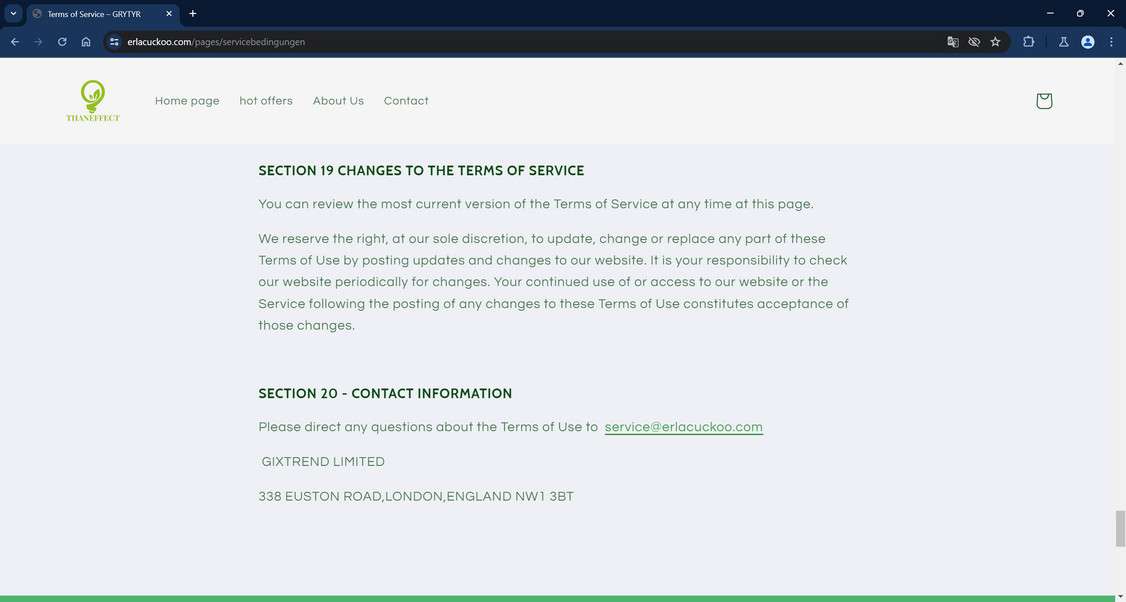Image resolution: width=1126 pixels, height=602 pixels.
Task: Select the Terms of Service – GRYTYR tab
Action: [x=103, y=14]
